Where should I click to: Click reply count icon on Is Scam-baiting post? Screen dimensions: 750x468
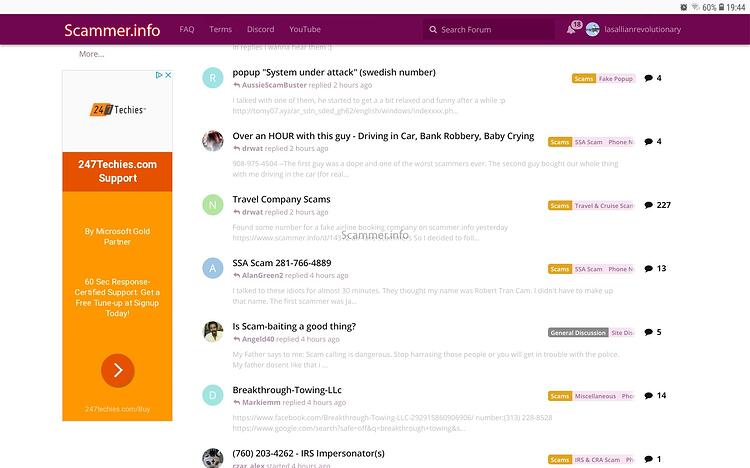coord(649,332)
